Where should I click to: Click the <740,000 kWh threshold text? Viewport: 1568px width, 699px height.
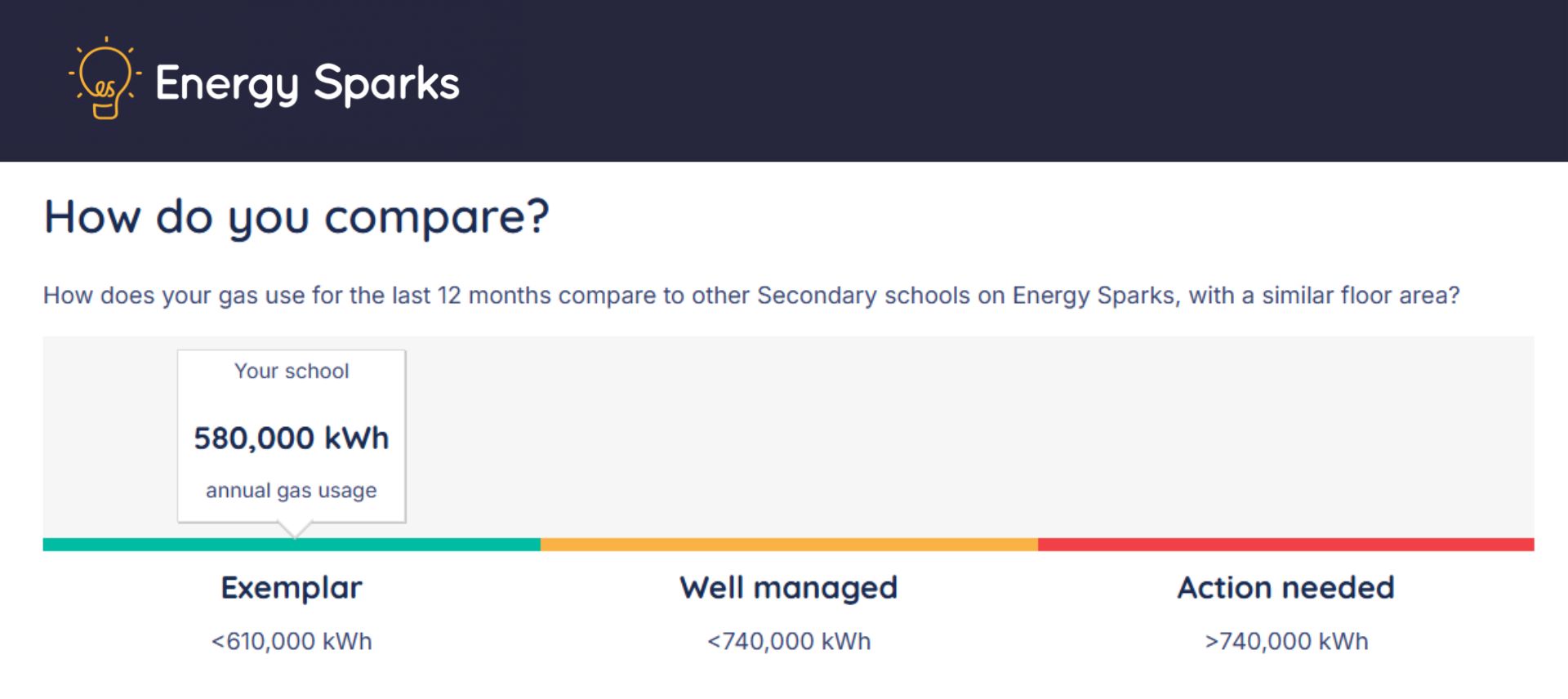[789, 641]
